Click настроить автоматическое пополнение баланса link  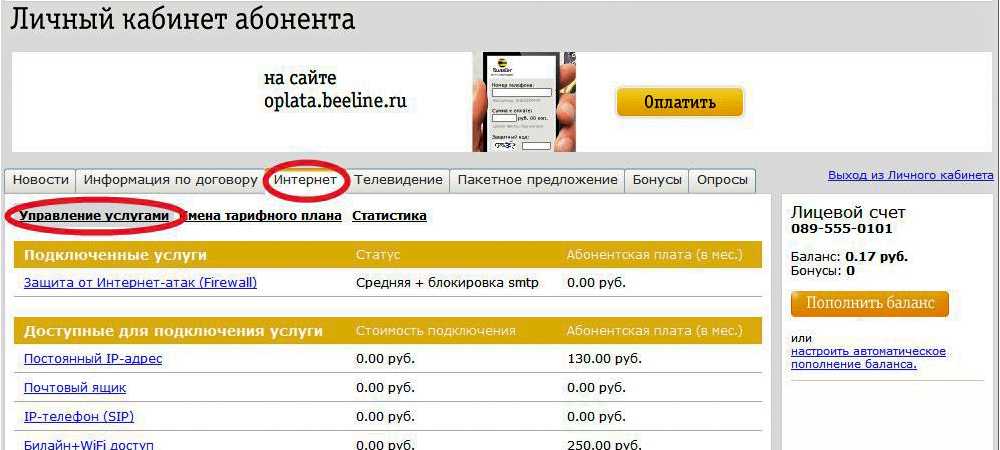[x=867, y=358]
